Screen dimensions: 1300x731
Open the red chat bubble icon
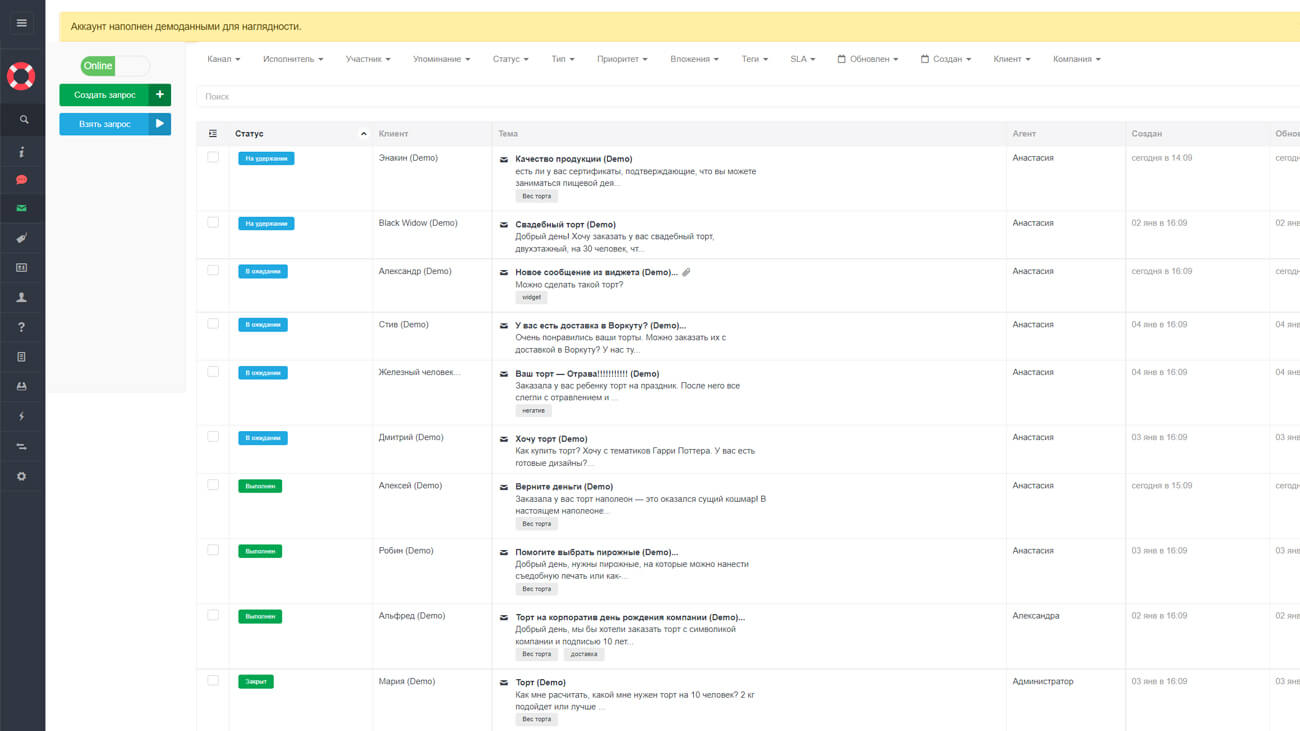(22, 180)
